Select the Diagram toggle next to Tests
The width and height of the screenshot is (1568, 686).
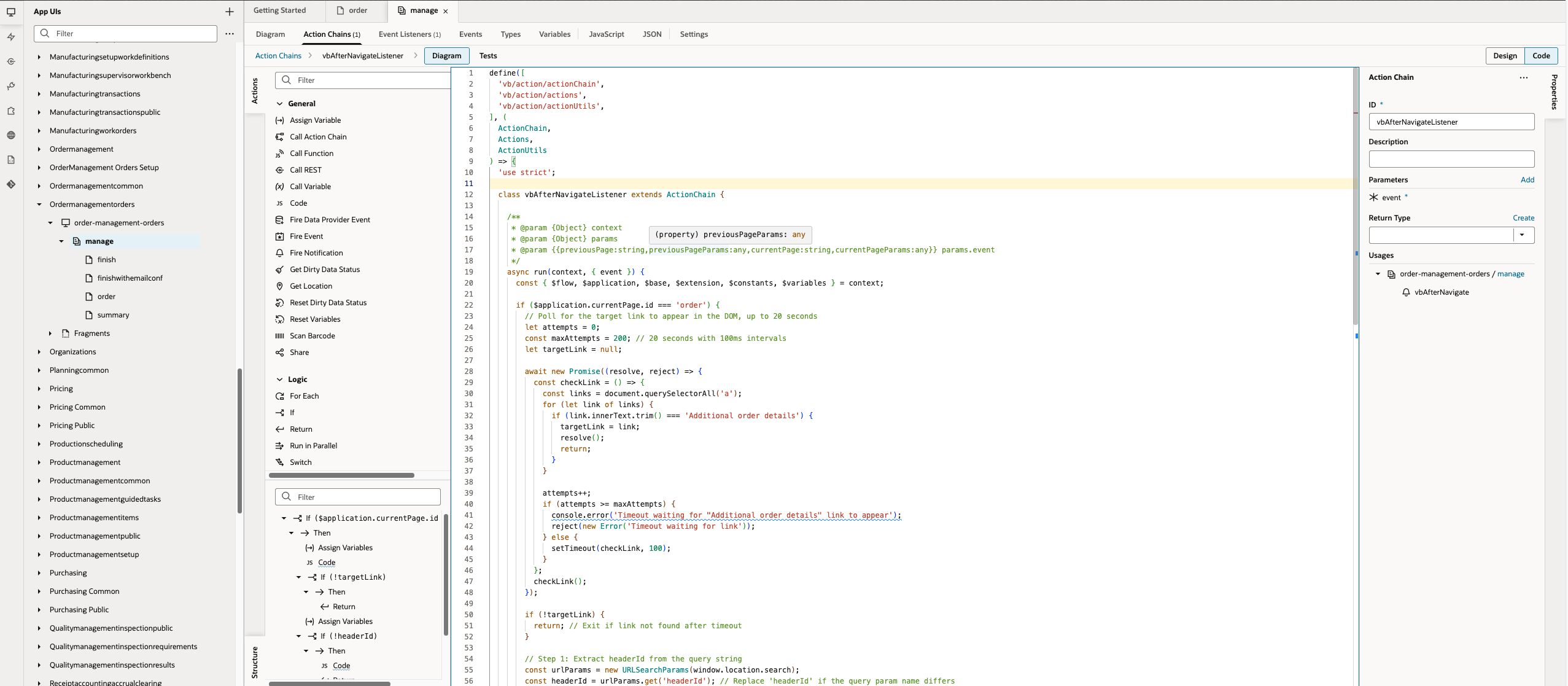click(x=446, y=56)
